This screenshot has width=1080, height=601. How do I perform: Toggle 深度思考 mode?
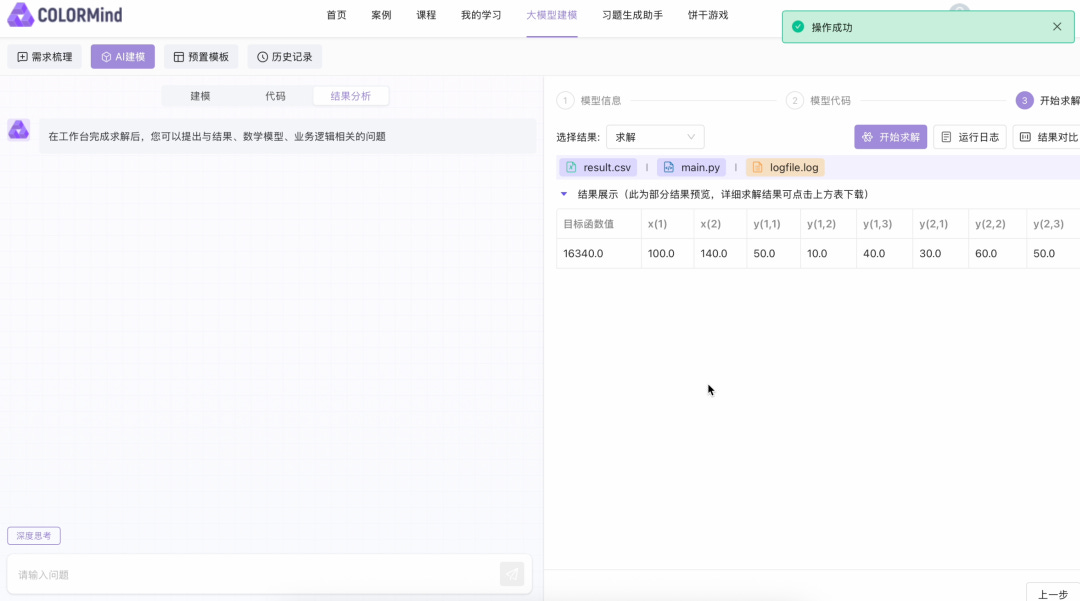[34, 536]
